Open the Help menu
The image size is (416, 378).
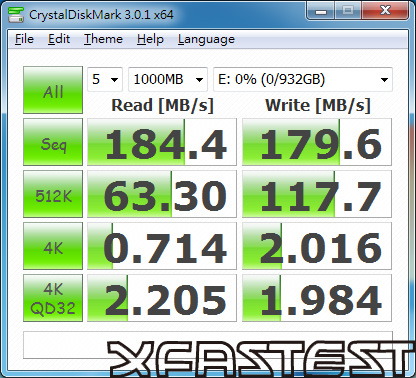[150, 39]
